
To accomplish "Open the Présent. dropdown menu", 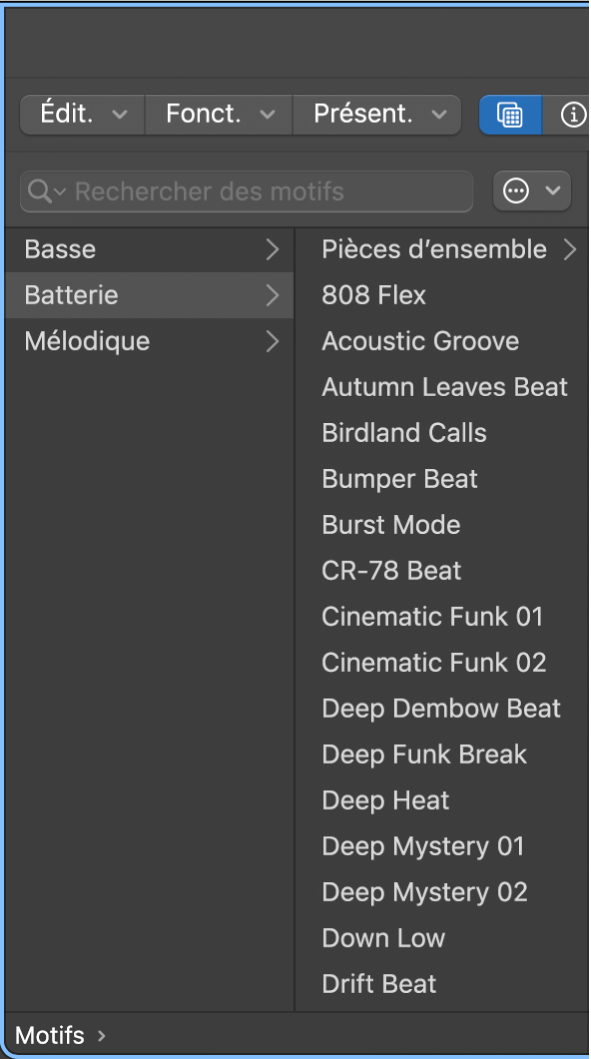I will (x=377, y=115).
